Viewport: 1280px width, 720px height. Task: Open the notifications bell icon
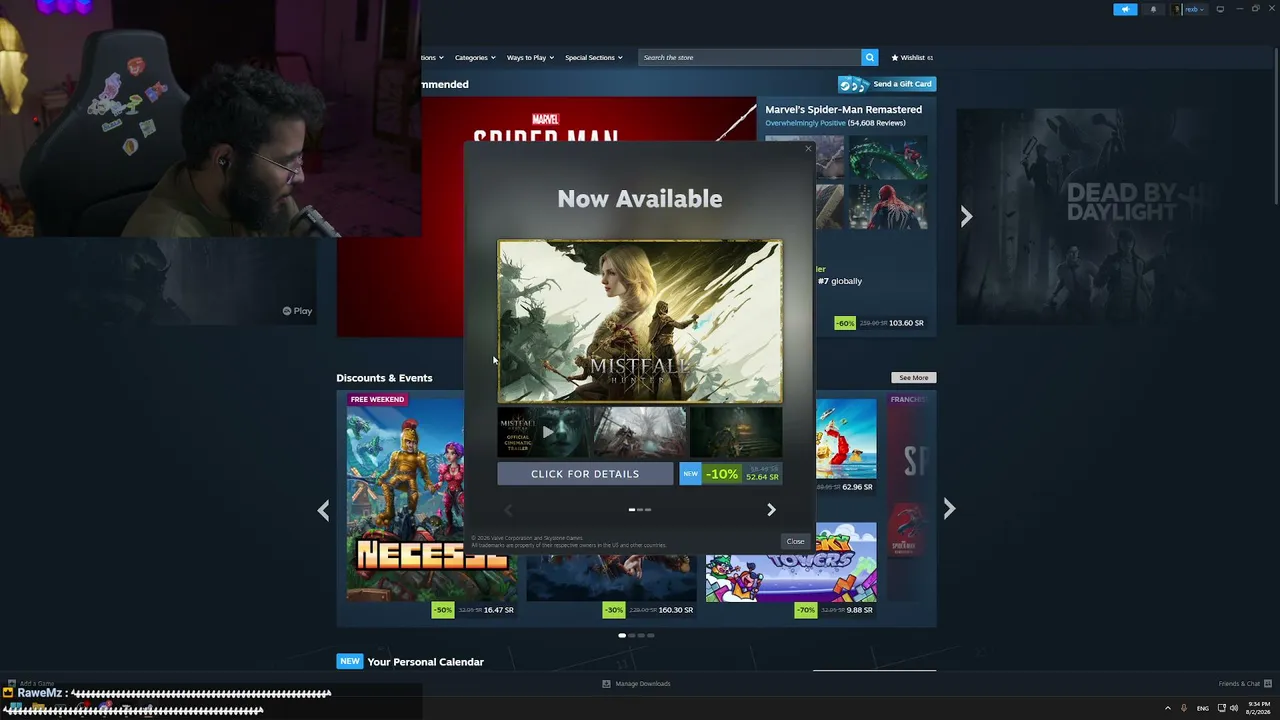pyautogui.click(x=1153, y=9)
